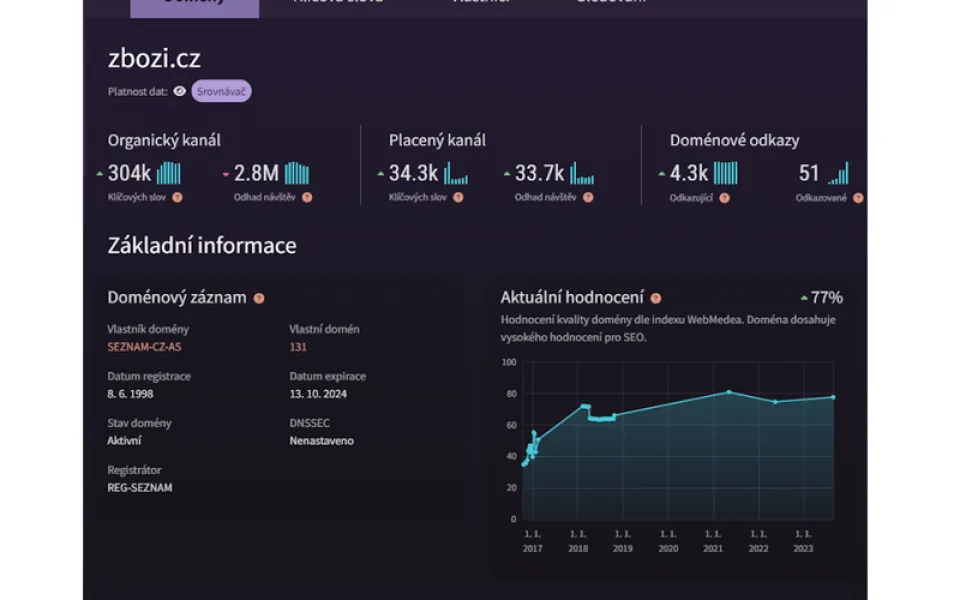Viewport: 960px width, 600px height.
Task: Open the help icon next to Odkazované
Action: 858,198
